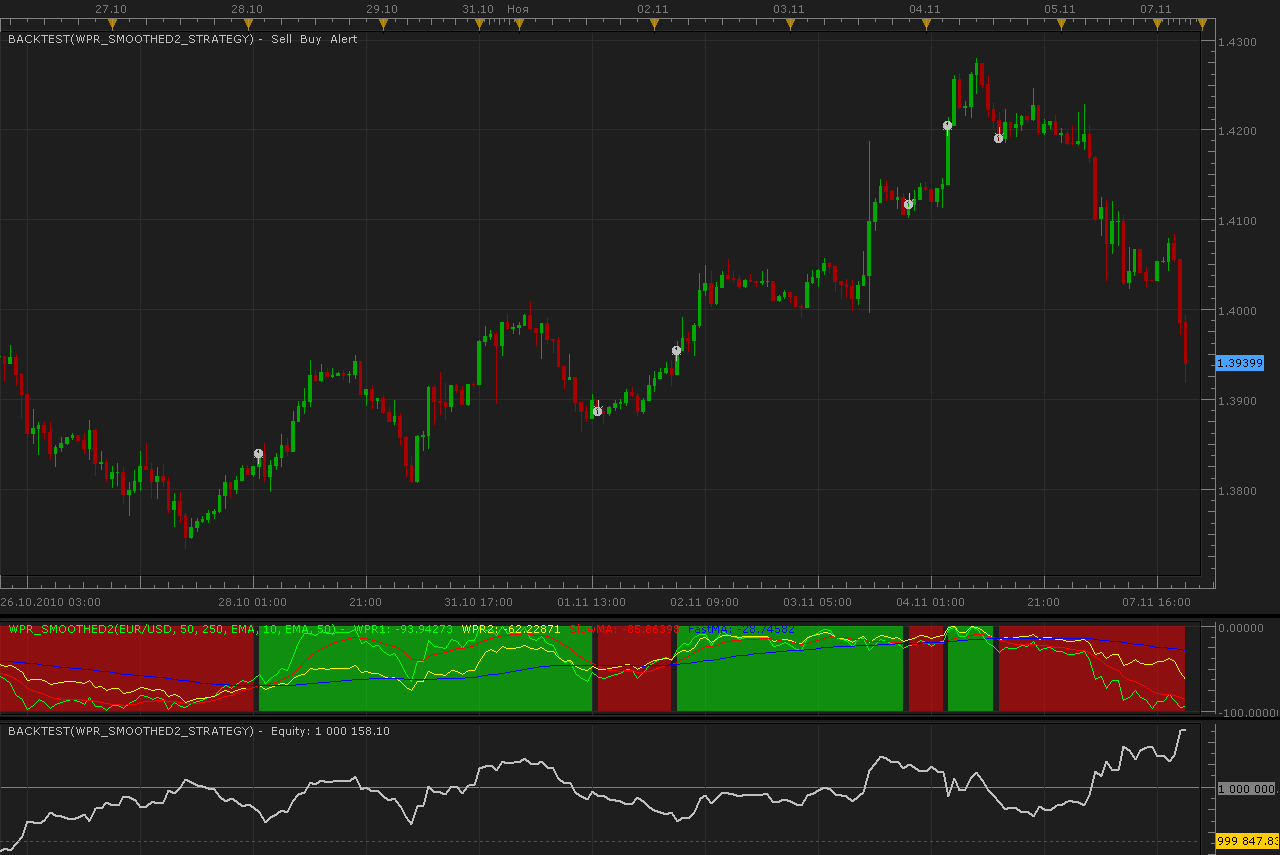Click the 01.11 13:00 time axis label
1280x855 pixels.
click(592, 602)
